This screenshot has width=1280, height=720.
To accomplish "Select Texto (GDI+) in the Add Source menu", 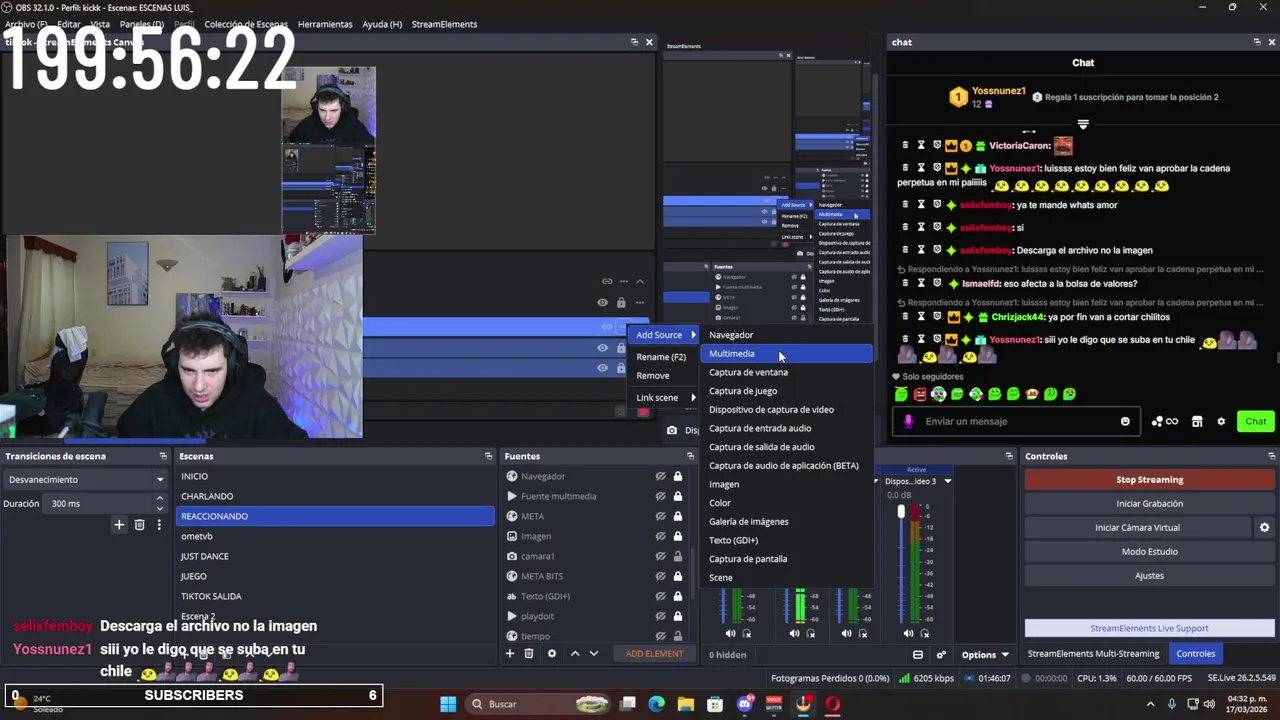I will coord(789,540).
